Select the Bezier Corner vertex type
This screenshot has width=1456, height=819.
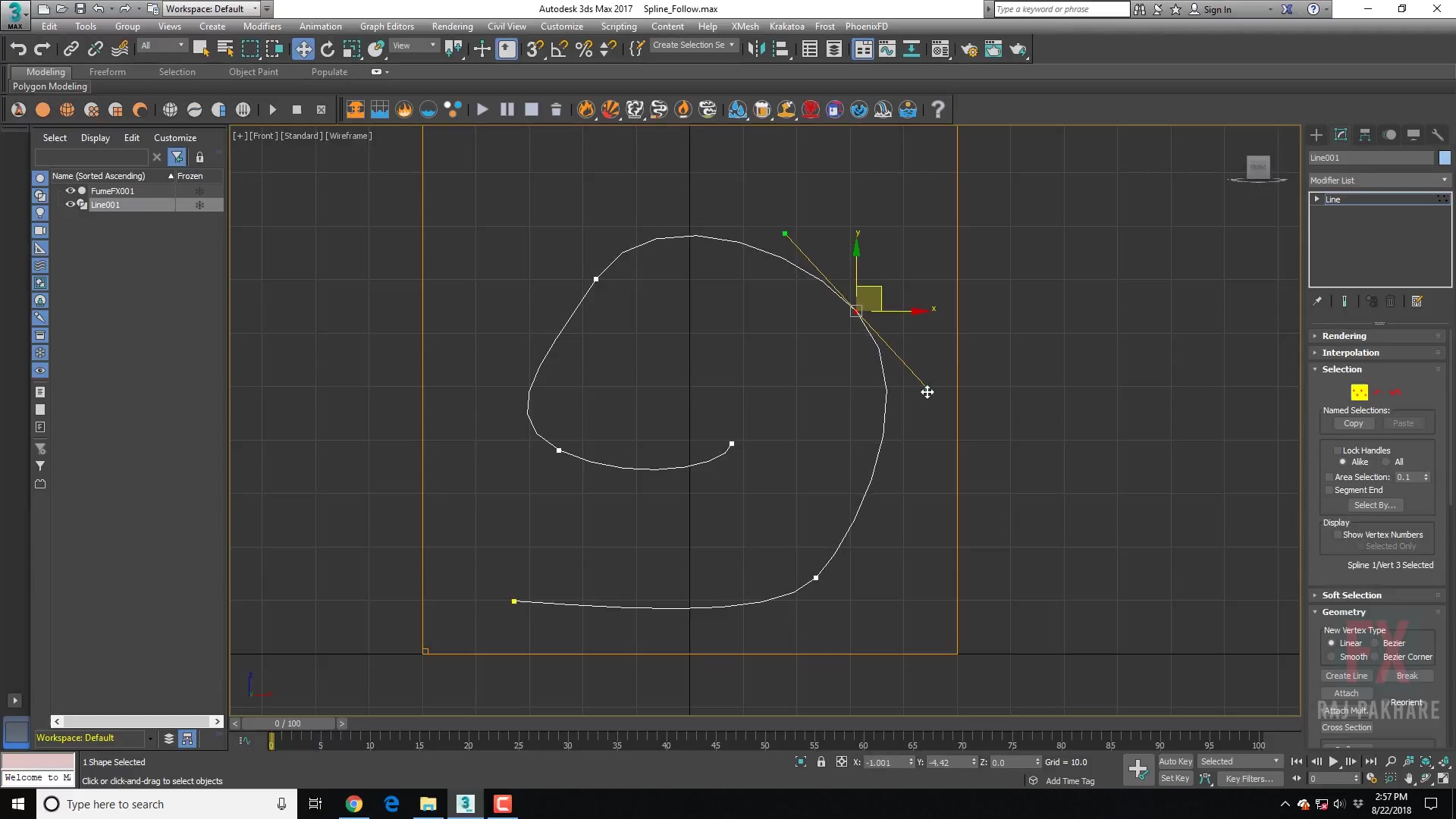coord(1375,657)
